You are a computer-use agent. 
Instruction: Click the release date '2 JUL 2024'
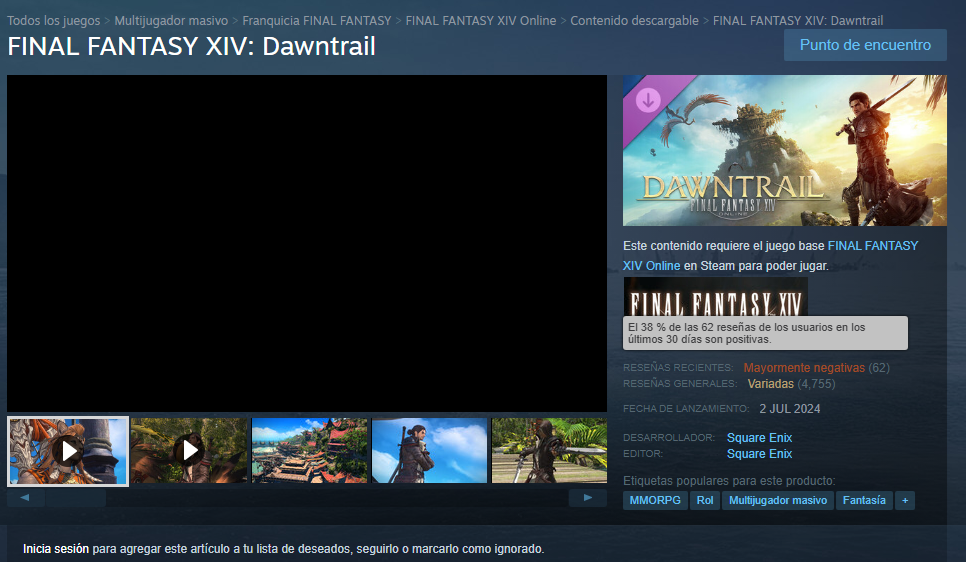click(789, 409)
